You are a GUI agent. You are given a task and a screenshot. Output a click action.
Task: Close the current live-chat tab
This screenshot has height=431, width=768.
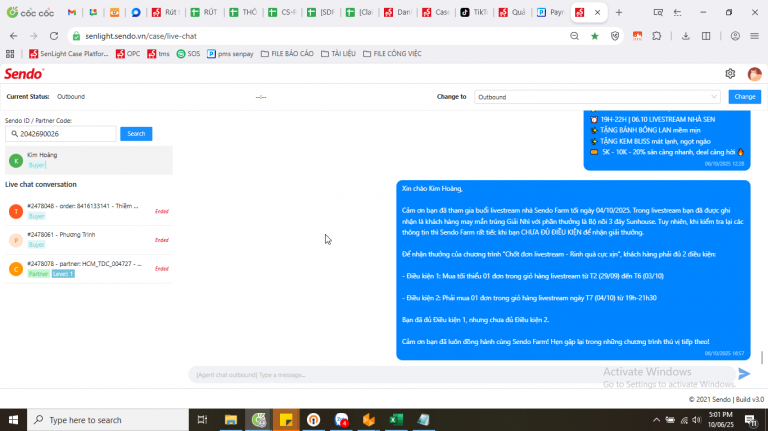coord(598,12)
